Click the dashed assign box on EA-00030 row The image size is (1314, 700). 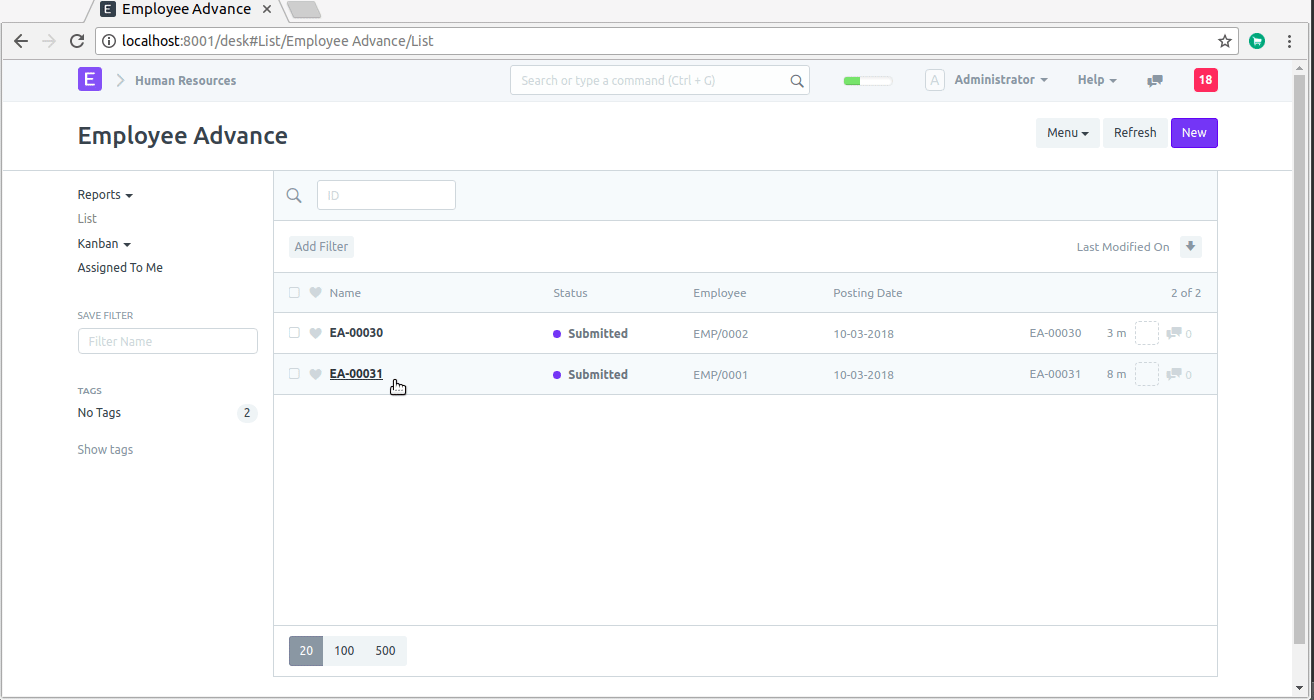click(x=1147, y=333)
